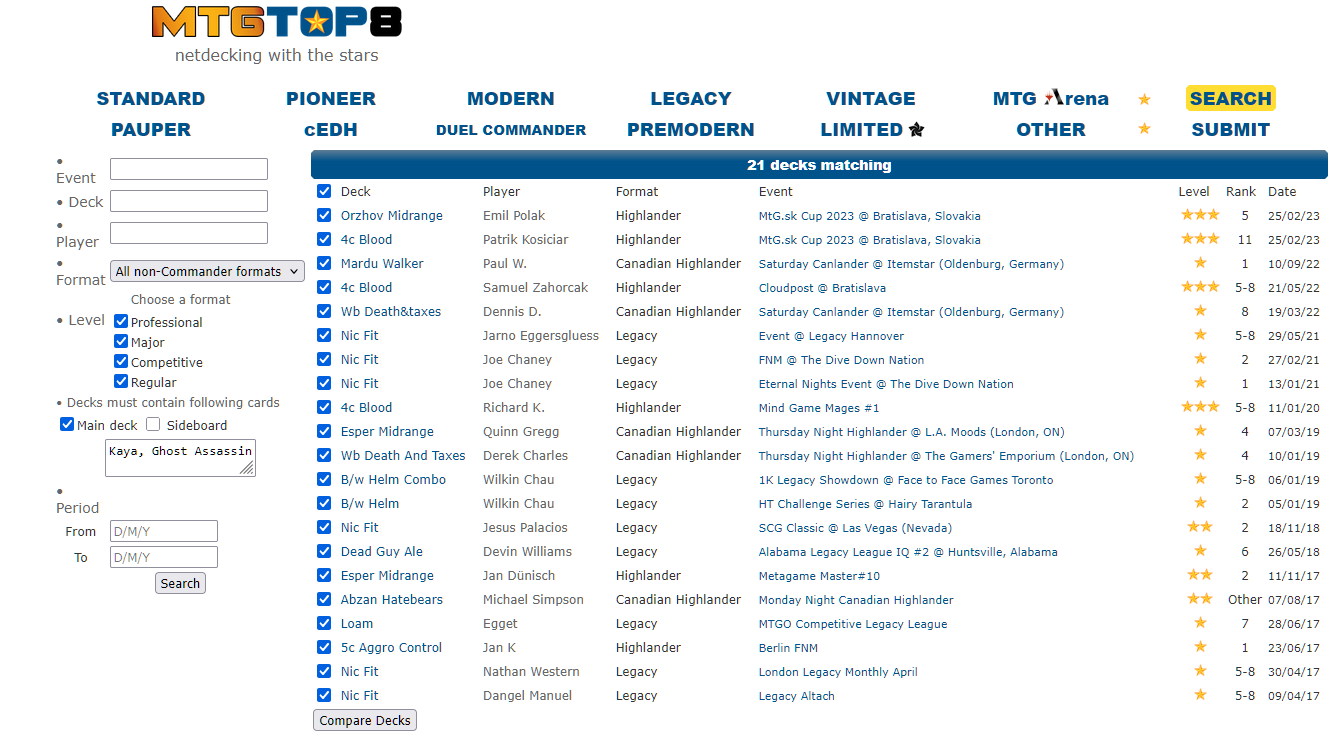Click the card list box containing Kaya, Ghost Assassin
Image resolution: width=1343 pixels, height=739 pixels.
pyautogui.click(x=181, y=458)
